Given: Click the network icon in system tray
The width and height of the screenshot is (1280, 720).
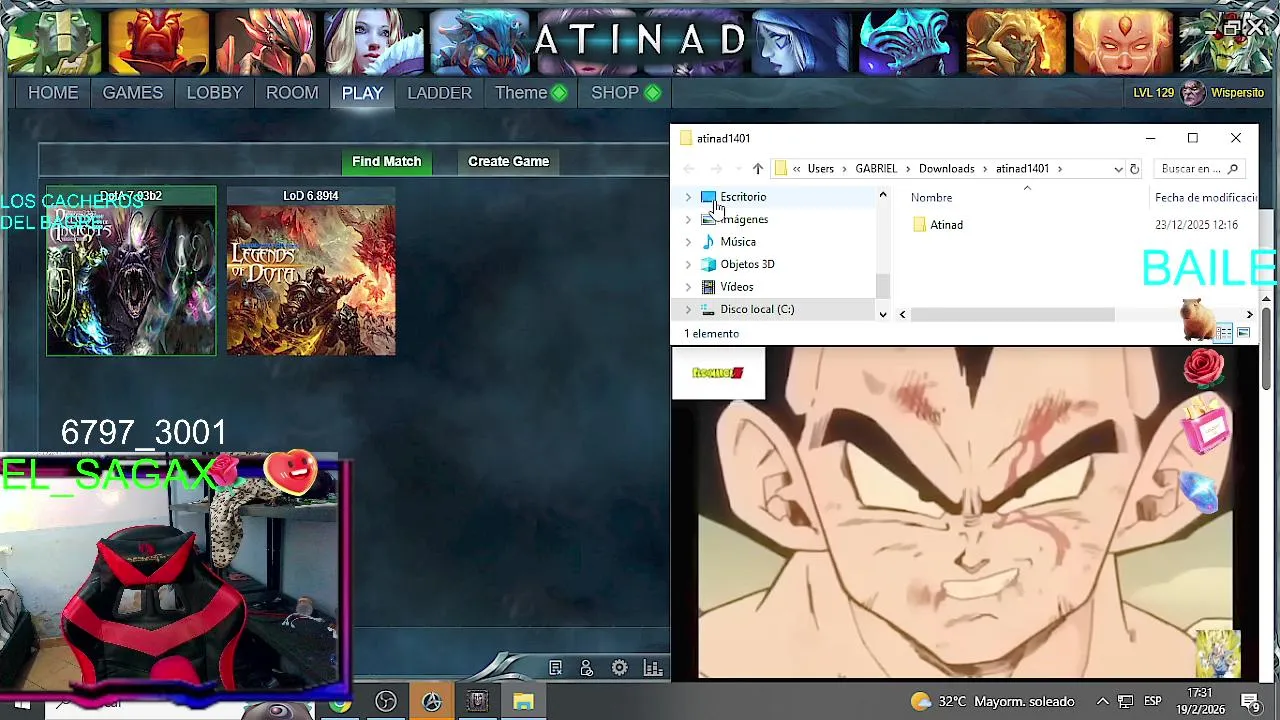Looking at the screenshot, I should (x=1125, y=702).
